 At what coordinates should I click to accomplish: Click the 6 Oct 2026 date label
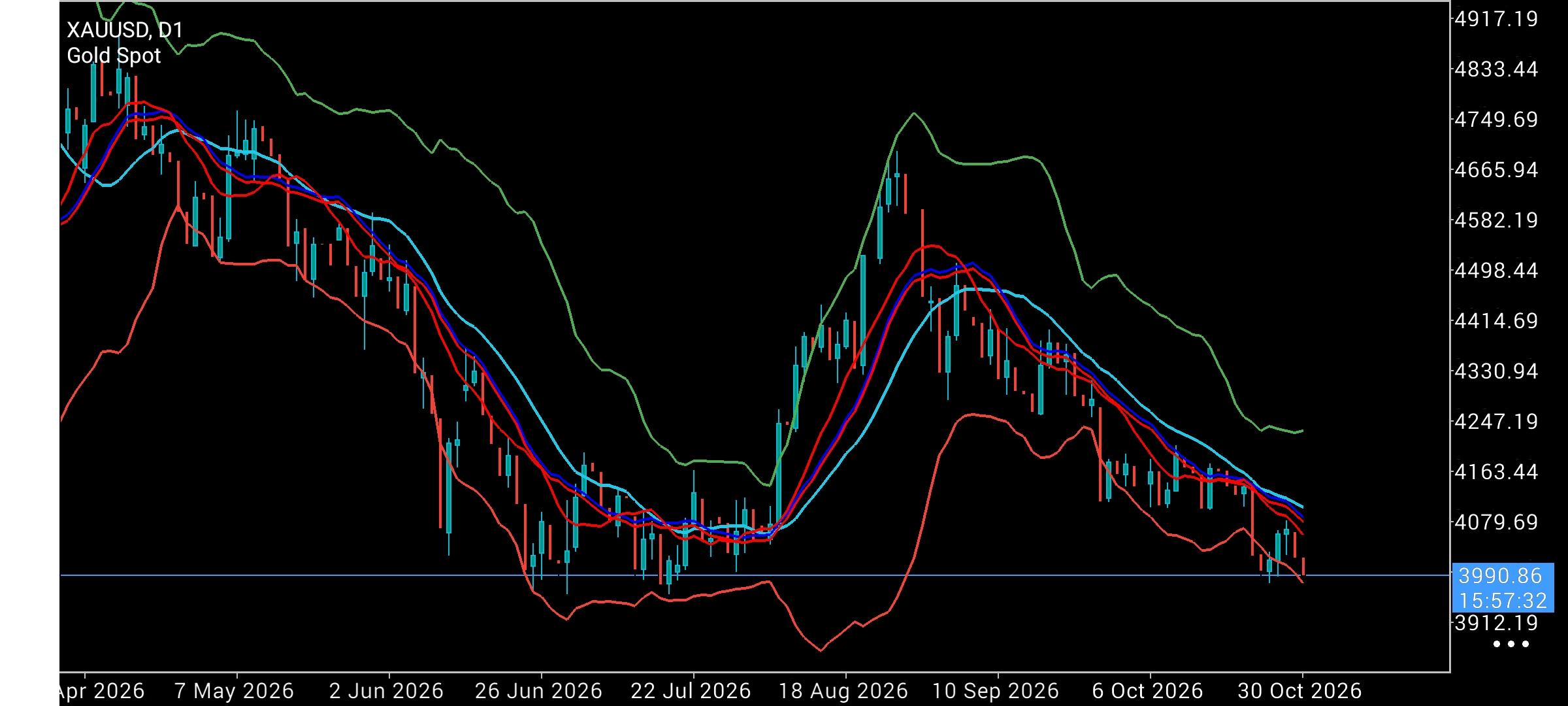(1147, 692)
